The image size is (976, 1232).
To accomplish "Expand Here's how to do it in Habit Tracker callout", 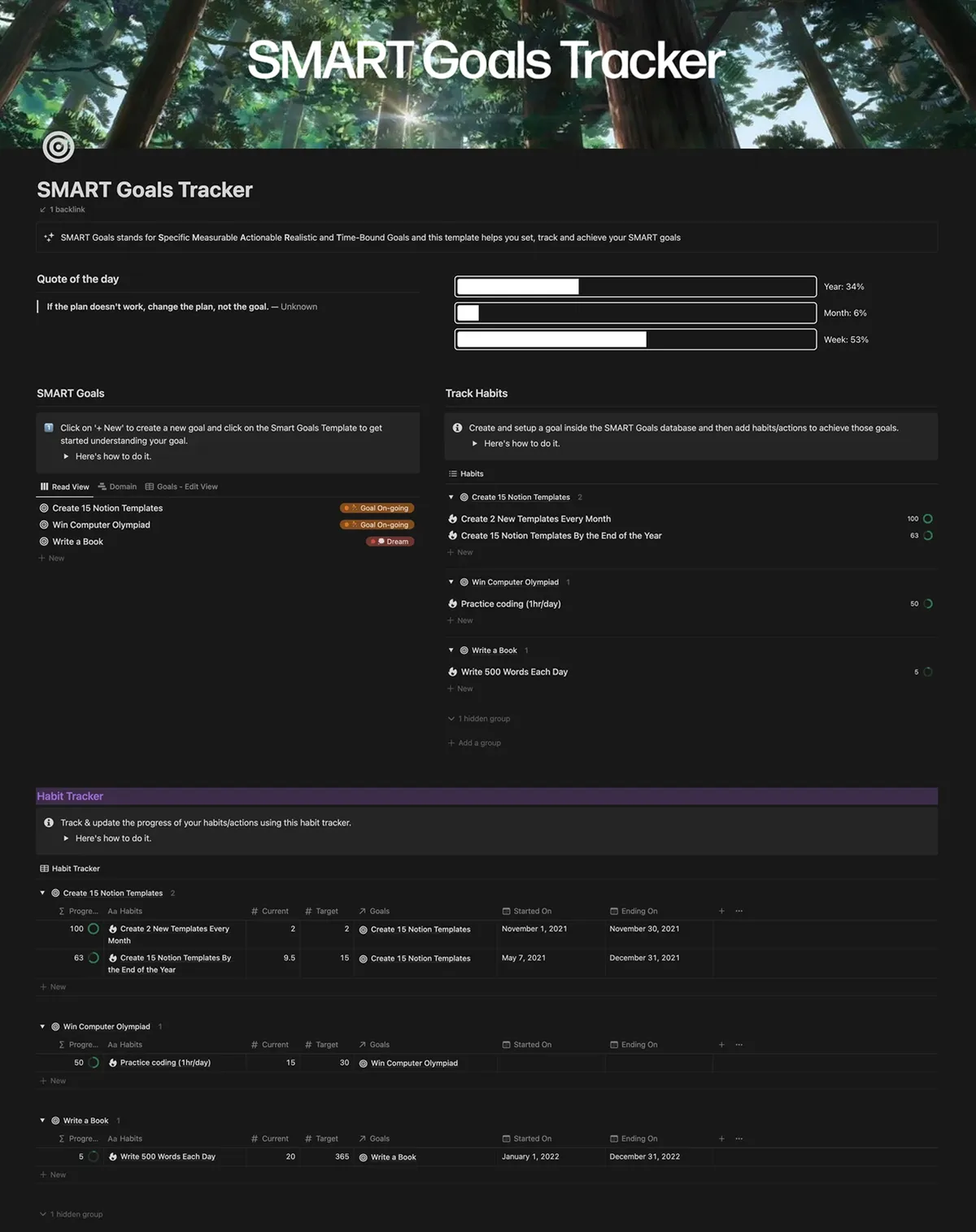I will click(67, 838).
